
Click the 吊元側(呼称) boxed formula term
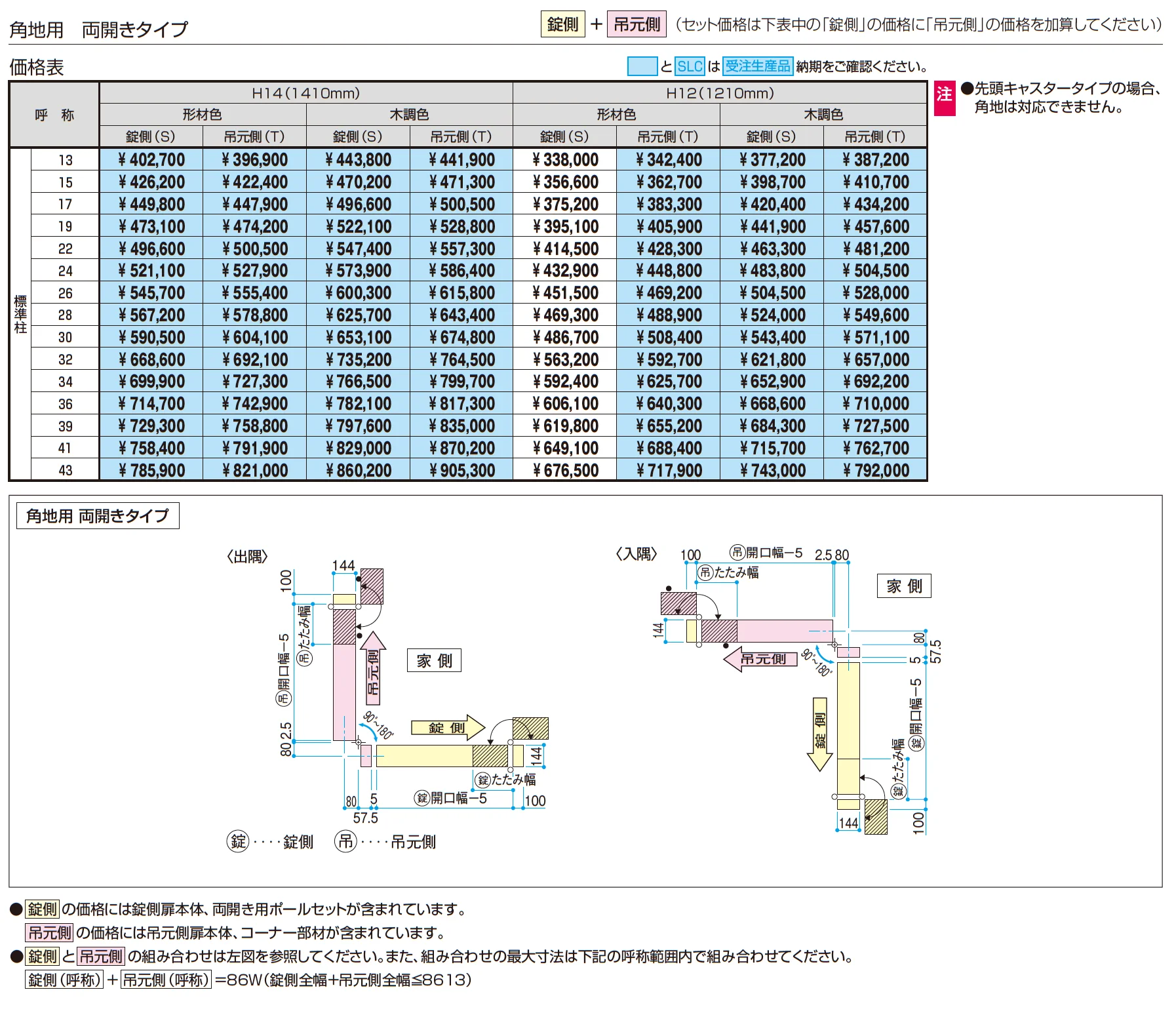click(x=167, y=980)
